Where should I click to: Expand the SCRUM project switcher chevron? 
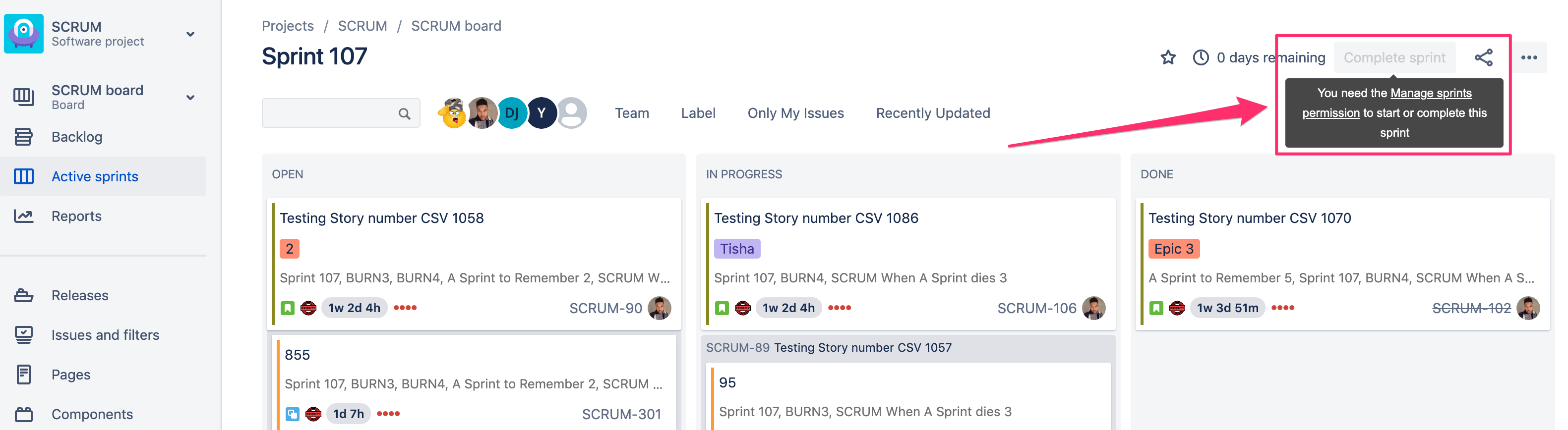point(190,34)
